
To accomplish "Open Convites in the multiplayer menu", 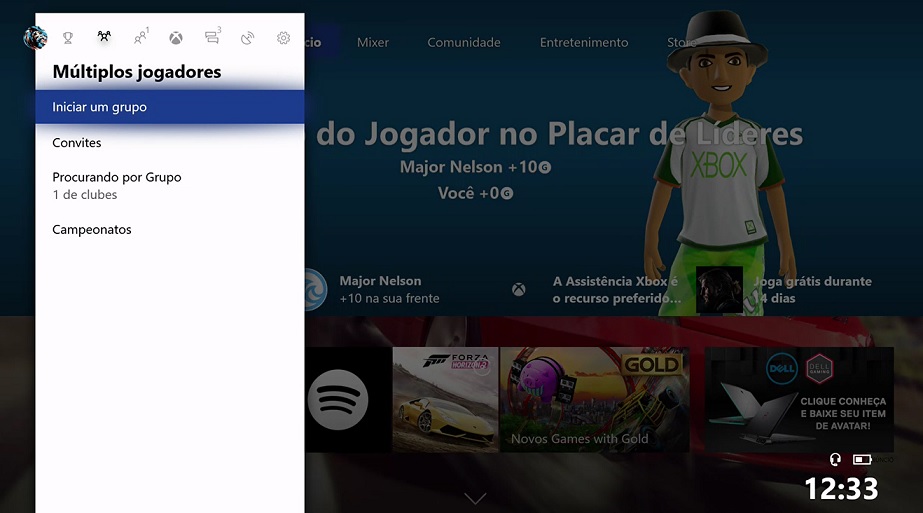I will 77,143.
